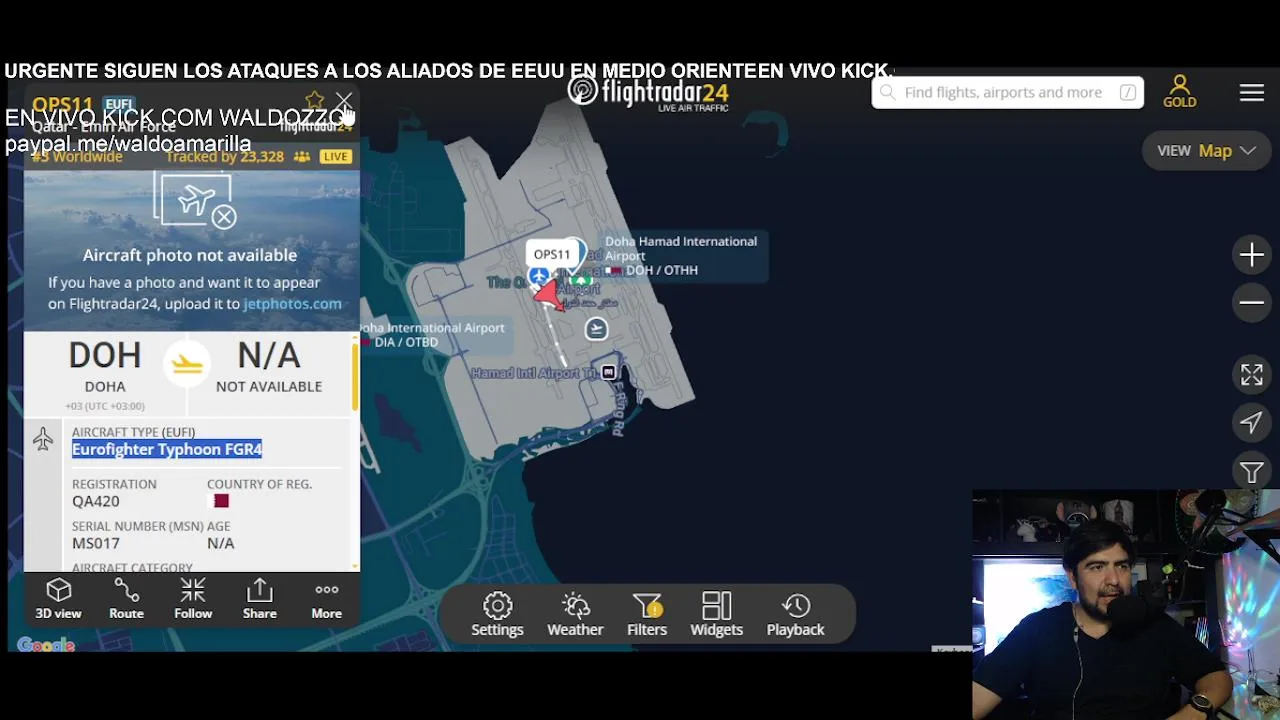This screenshot has width=1280, height=720.
Task: Enter fullscreen map mode
Action: pos(1251,375)
